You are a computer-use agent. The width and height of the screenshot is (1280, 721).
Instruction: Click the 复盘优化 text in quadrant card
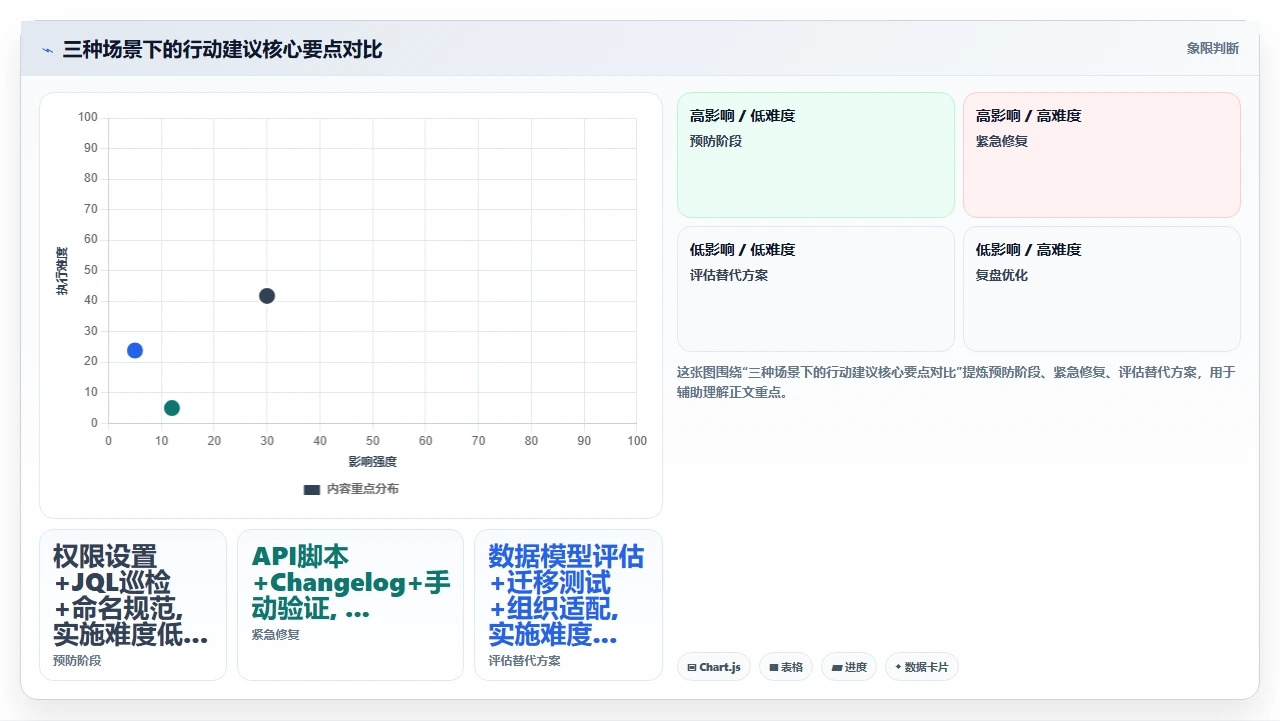click(1002, 275)
